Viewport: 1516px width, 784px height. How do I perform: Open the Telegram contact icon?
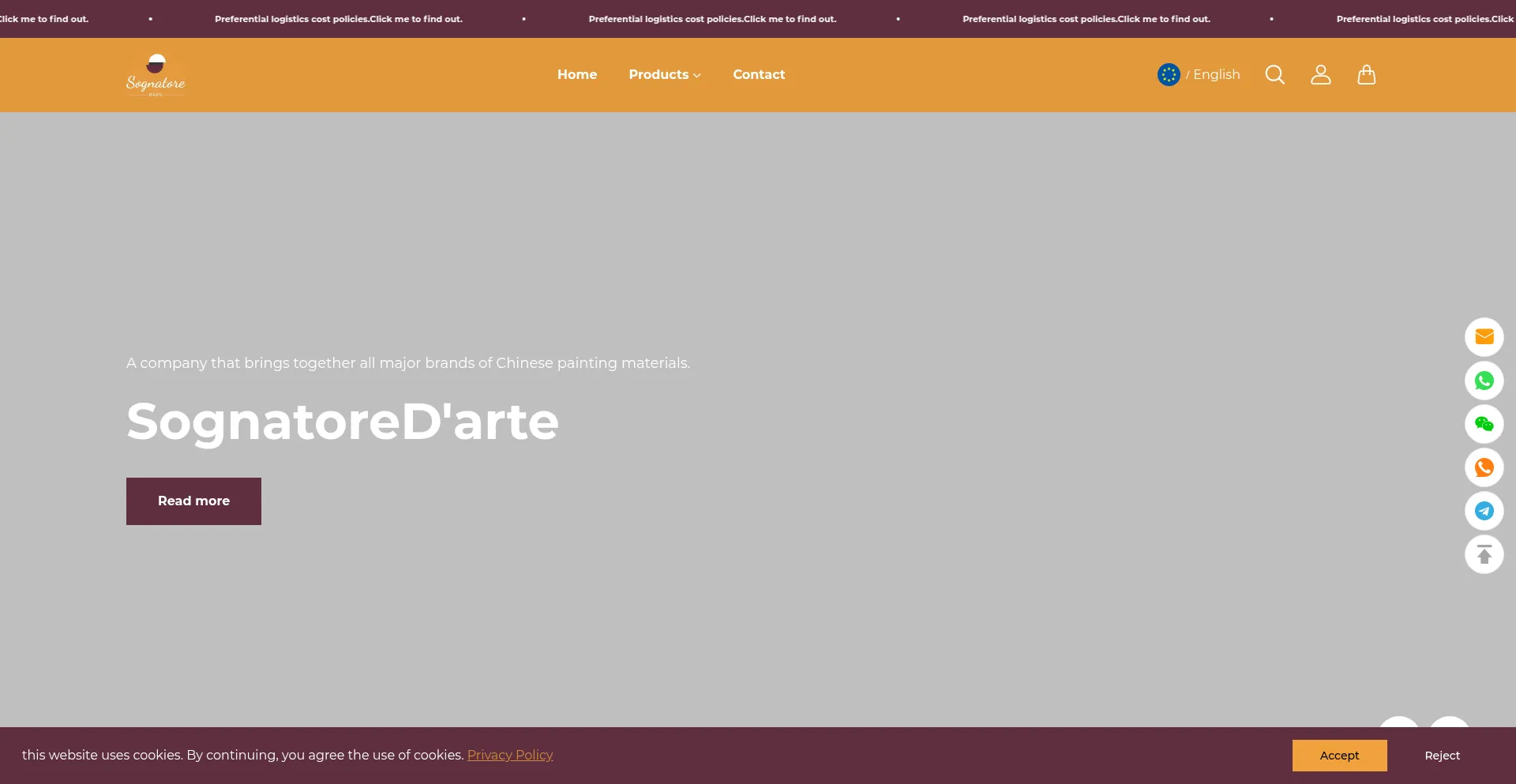tap(1484, 511)
